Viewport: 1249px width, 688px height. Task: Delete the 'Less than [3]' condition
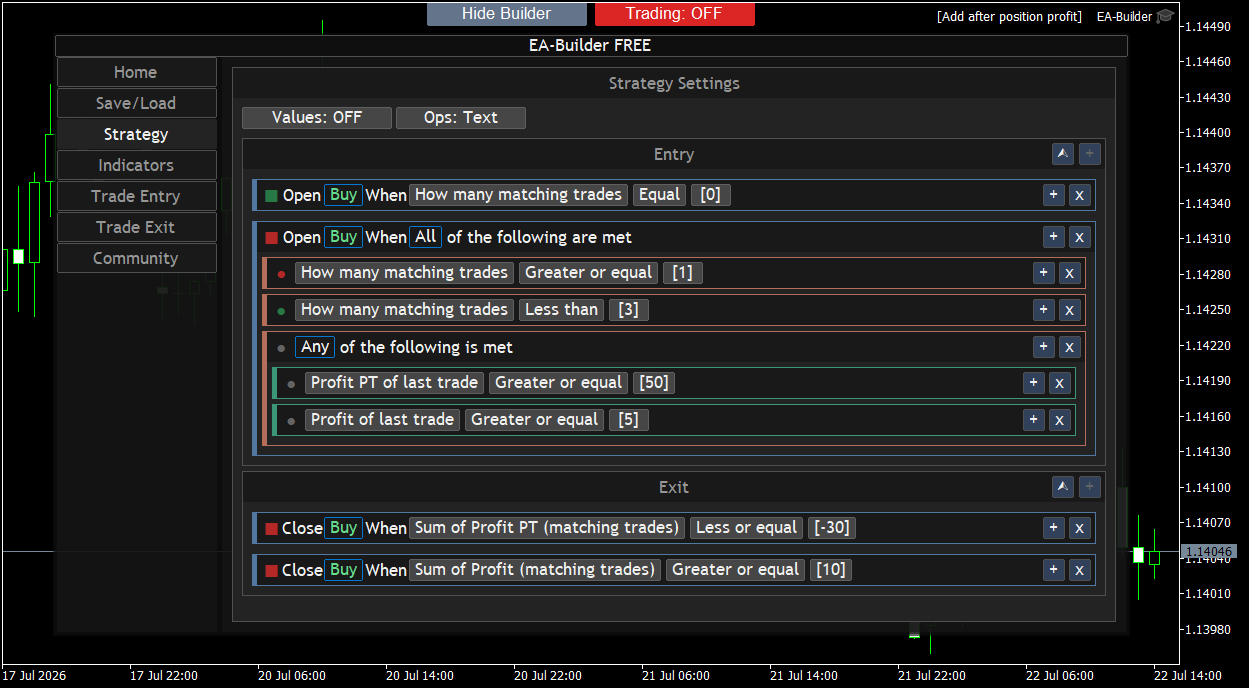pyautogui.click(x=1069, y=310)
